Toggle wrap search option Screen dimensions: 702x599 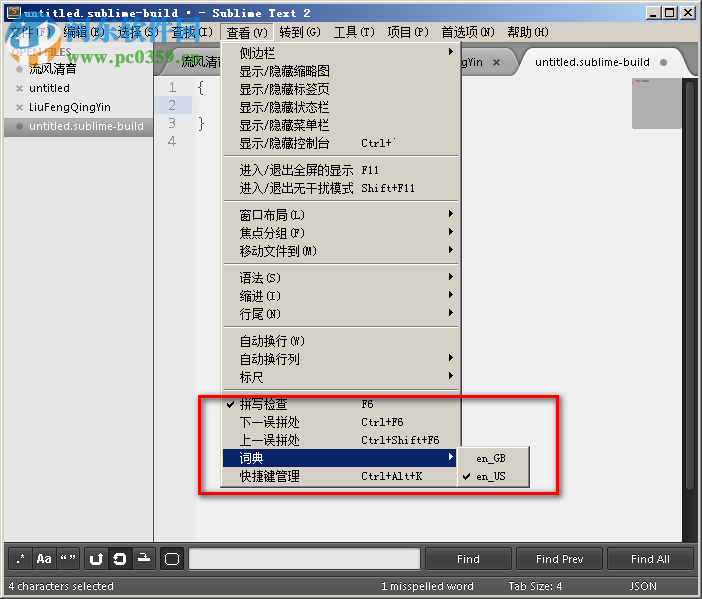120,559
